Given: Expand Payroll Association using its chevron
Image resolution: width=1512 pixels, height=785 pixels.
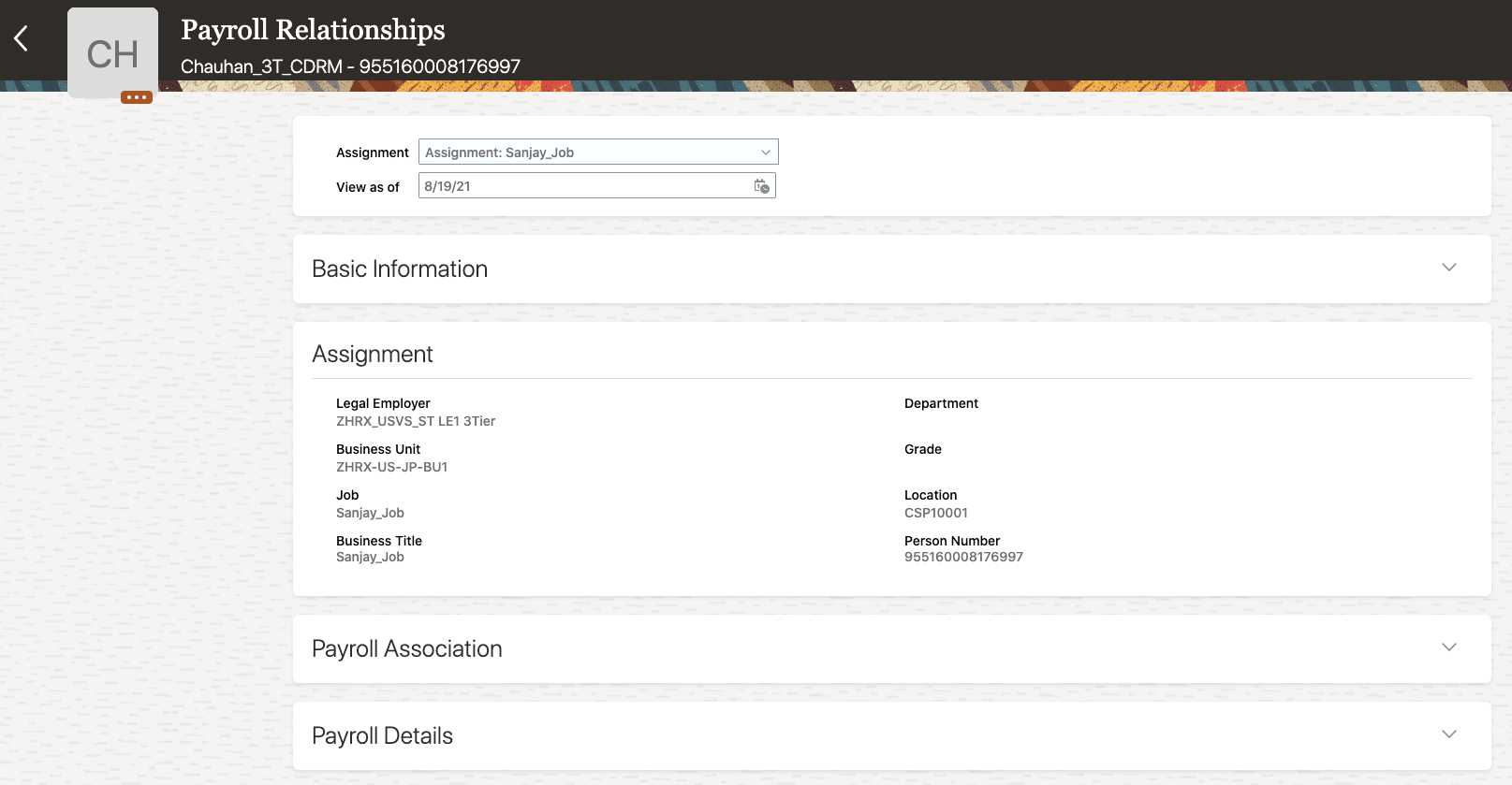Looking at the screenshot, I should (1448, 647).
